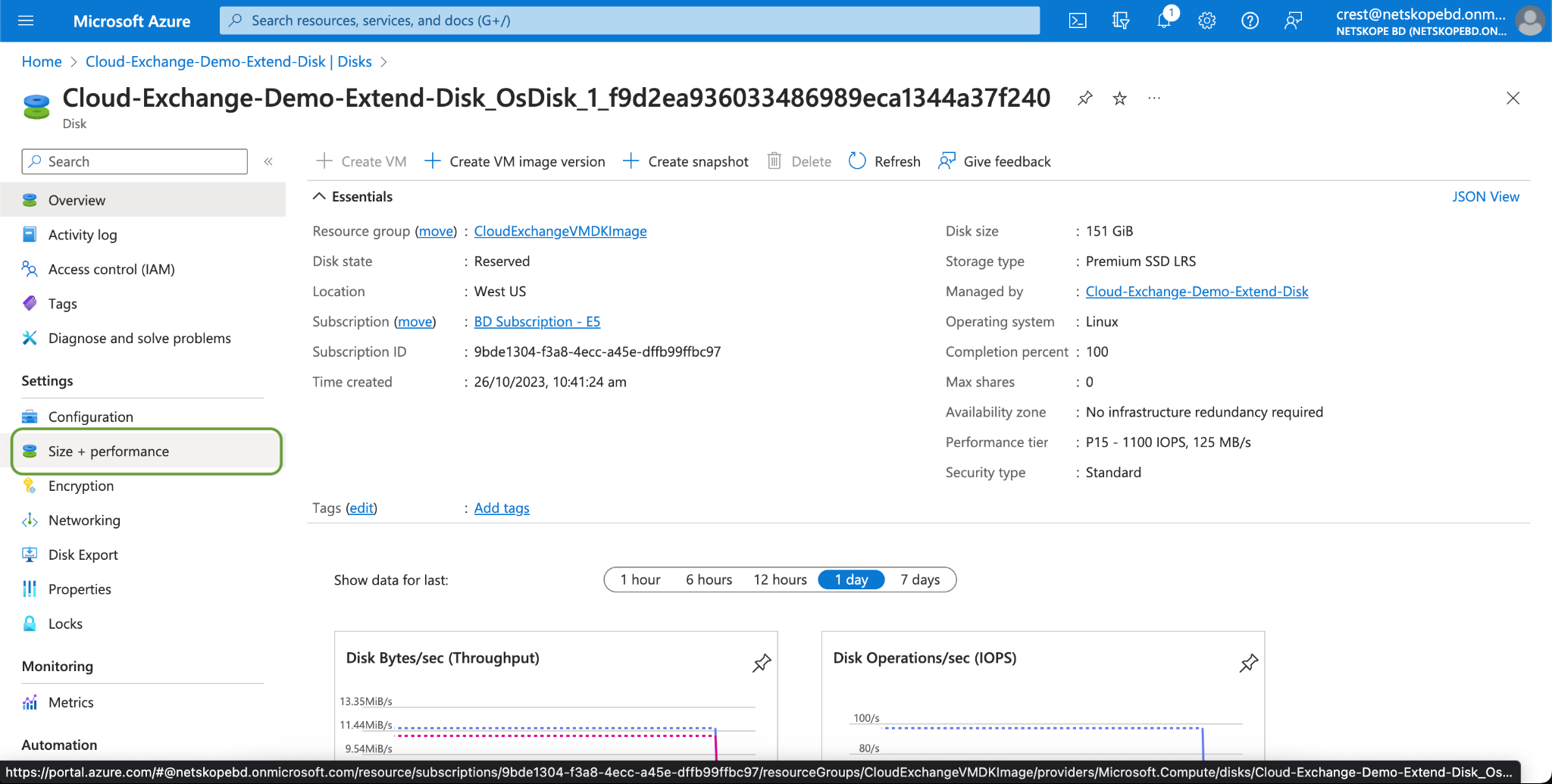Select 1 hour time range
Screen dimensions: 1552x784
640,579
